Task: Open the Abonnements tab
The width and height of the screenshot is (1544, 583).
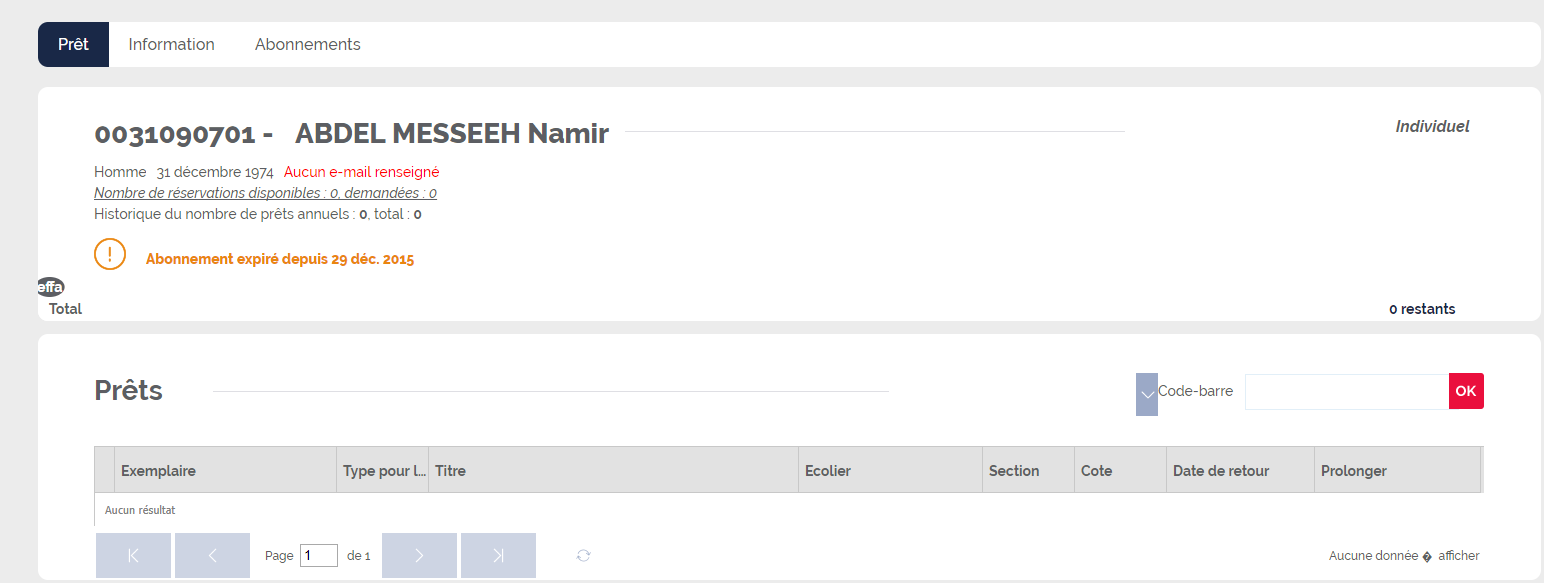Action: pos(308,45)
